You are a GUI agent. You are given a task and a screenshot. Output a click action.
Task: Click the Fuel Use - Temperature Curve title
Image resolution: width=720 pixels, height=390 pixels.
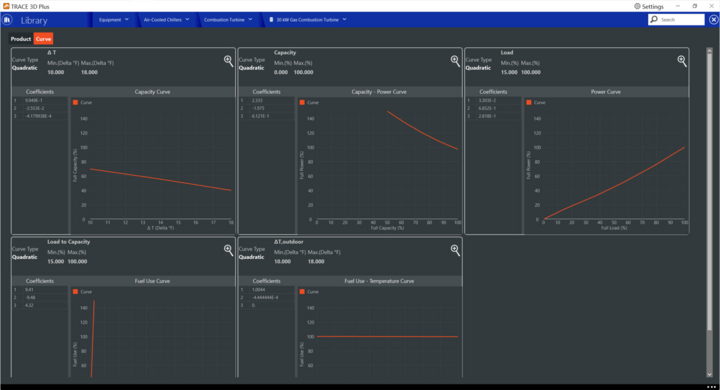[x=379, y=281]
